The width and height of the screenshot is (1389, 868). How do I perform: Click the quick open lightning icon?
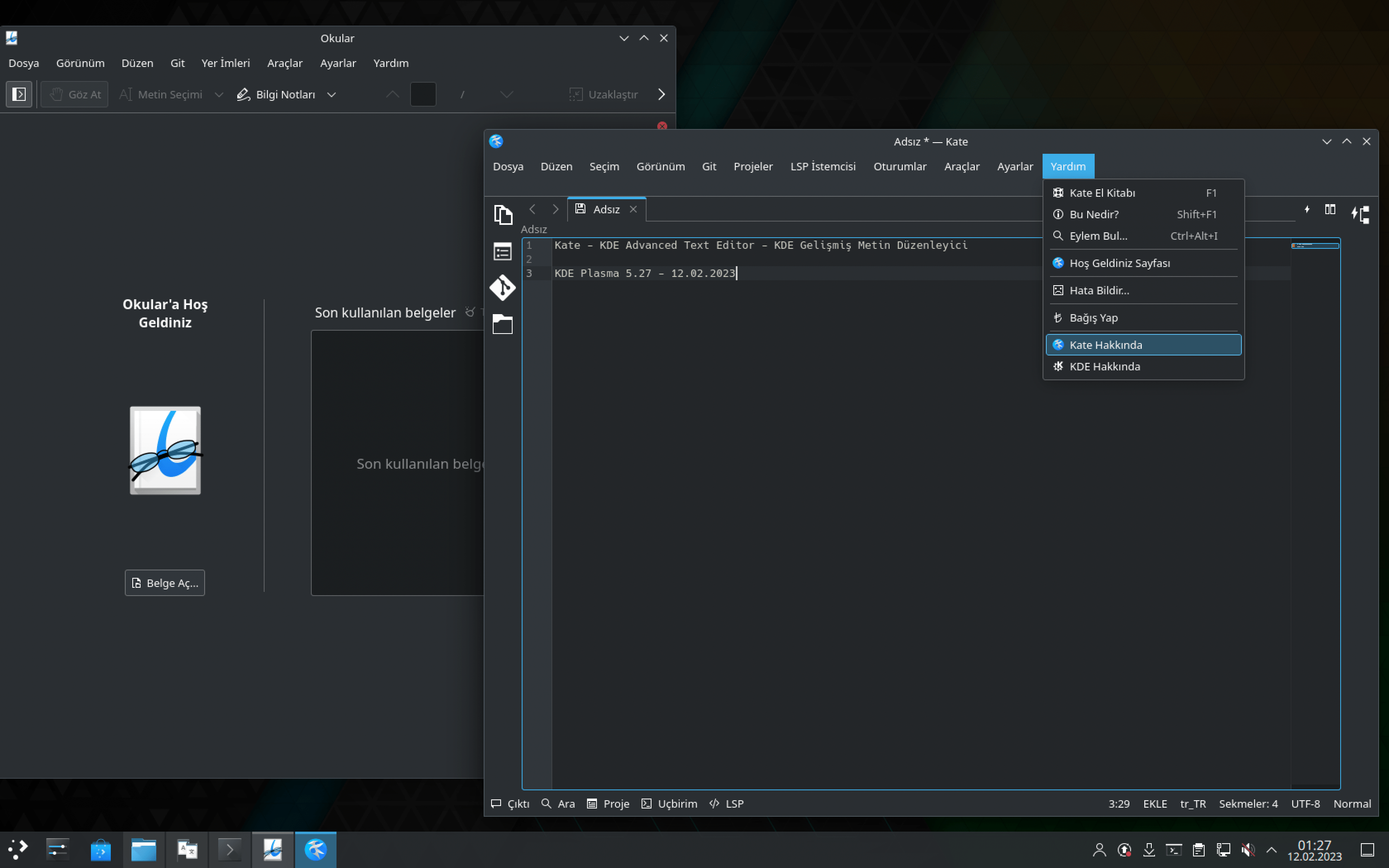click(x=1307, y=210)
